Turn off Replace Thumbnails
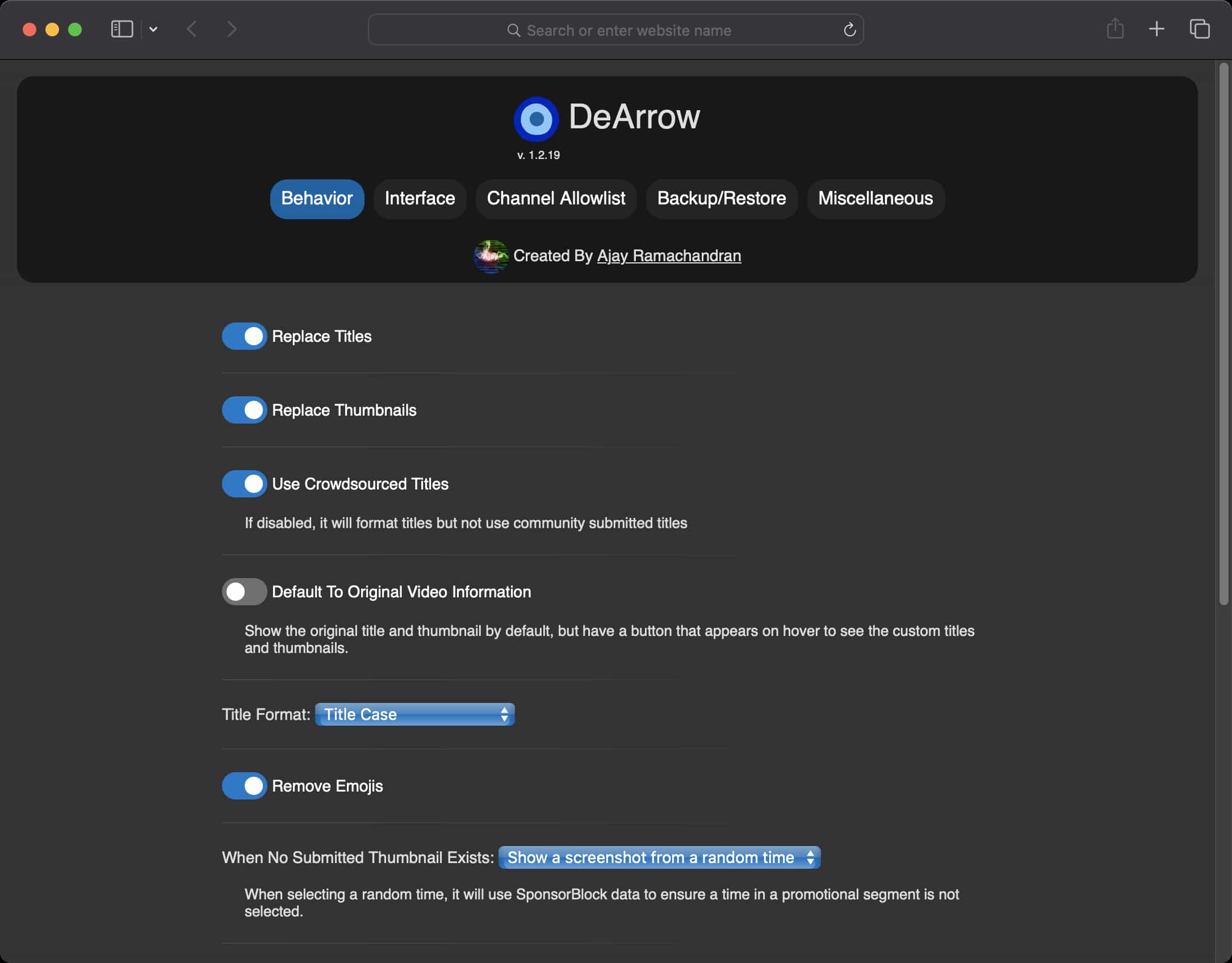Screen dimensions: 1232x963 [244, 410]
